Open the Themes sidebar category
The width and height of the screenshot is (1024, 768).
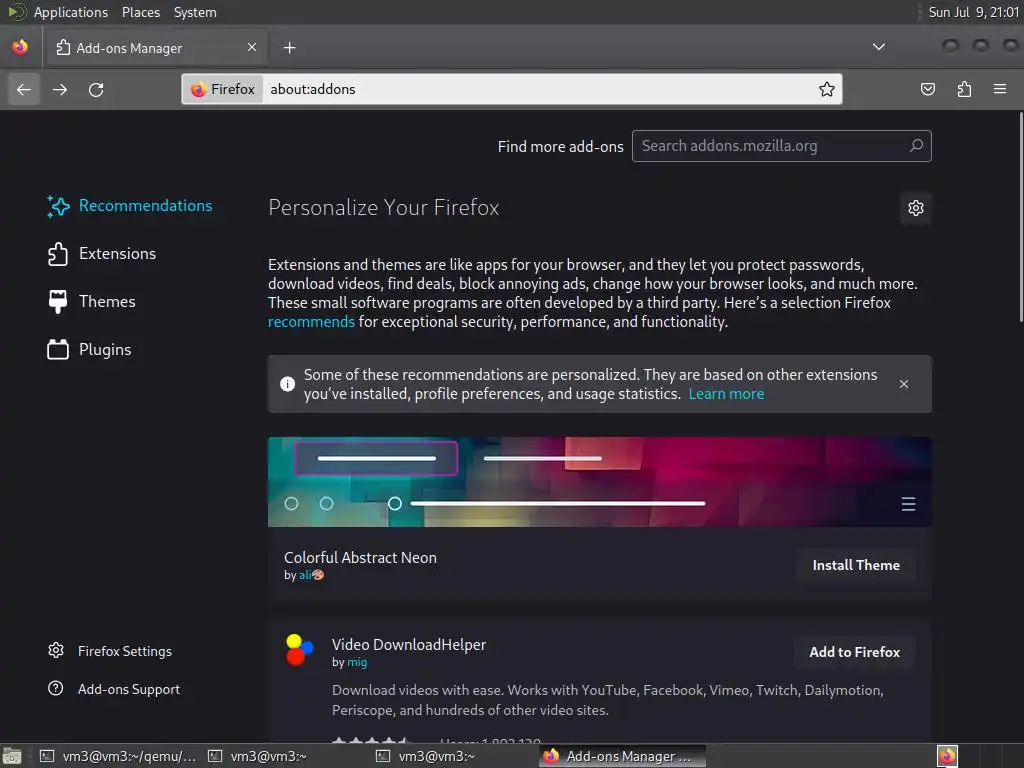click(x=91, y=302)
